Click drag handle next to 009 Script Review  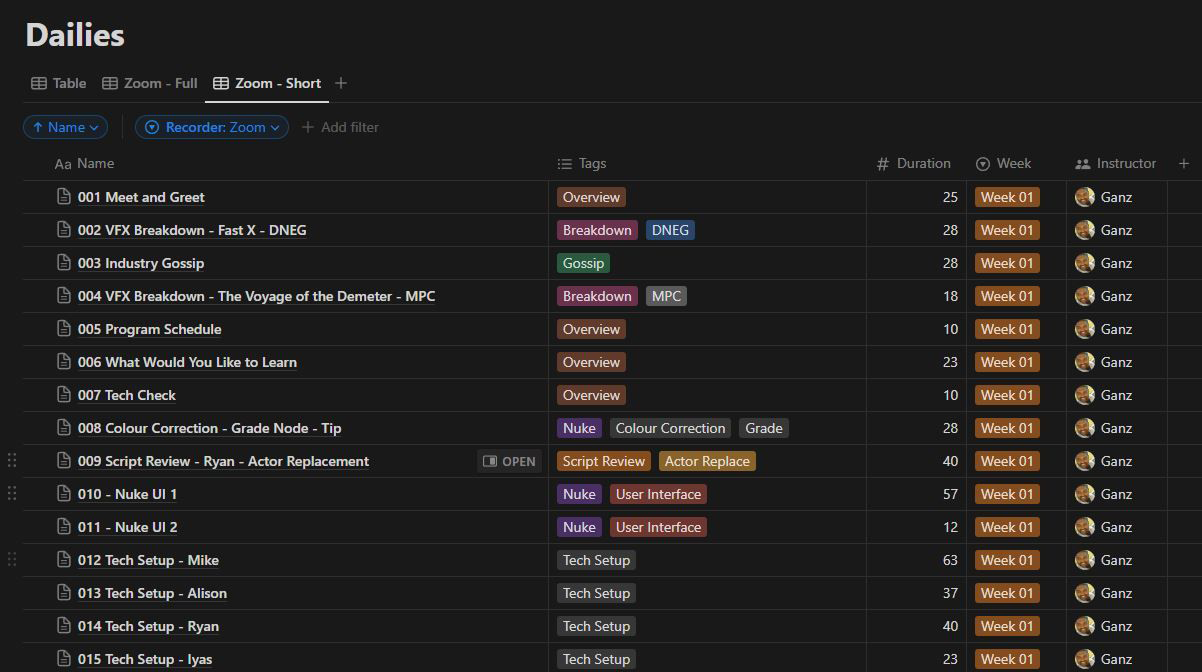(12, 461)
